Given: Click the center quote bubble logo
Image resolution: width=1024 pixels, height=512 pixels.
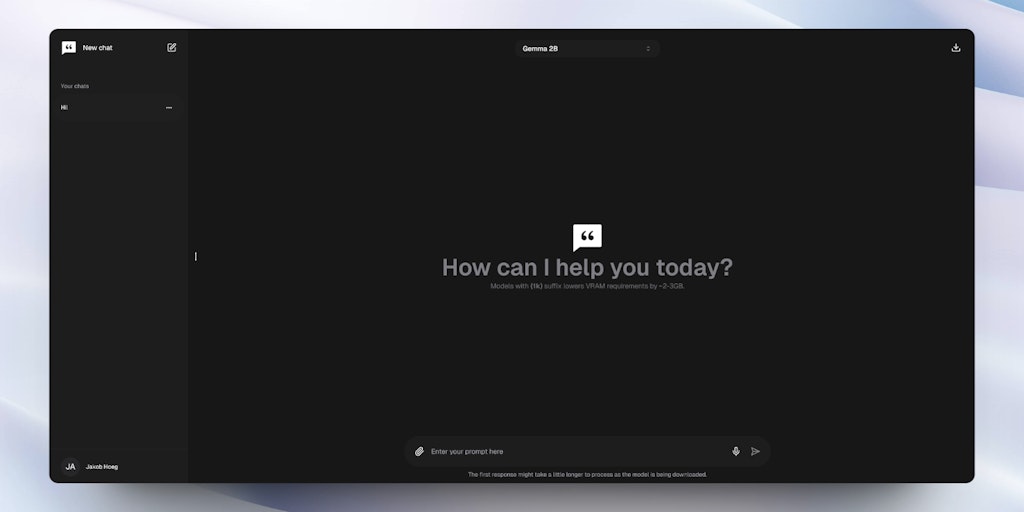Looking at the screenshot, I should [x=587, y=238].
